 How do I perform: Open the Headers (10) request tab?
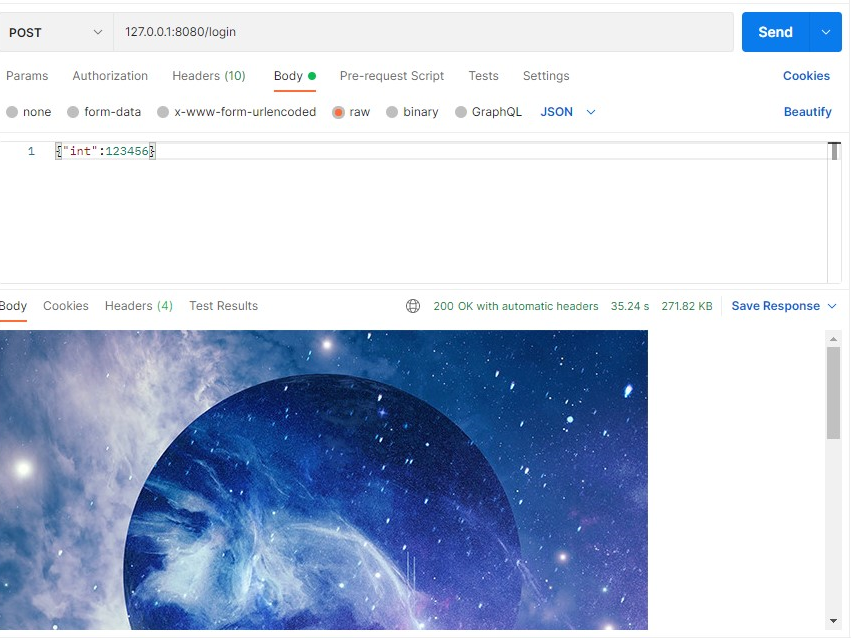(x=209, y=76)
